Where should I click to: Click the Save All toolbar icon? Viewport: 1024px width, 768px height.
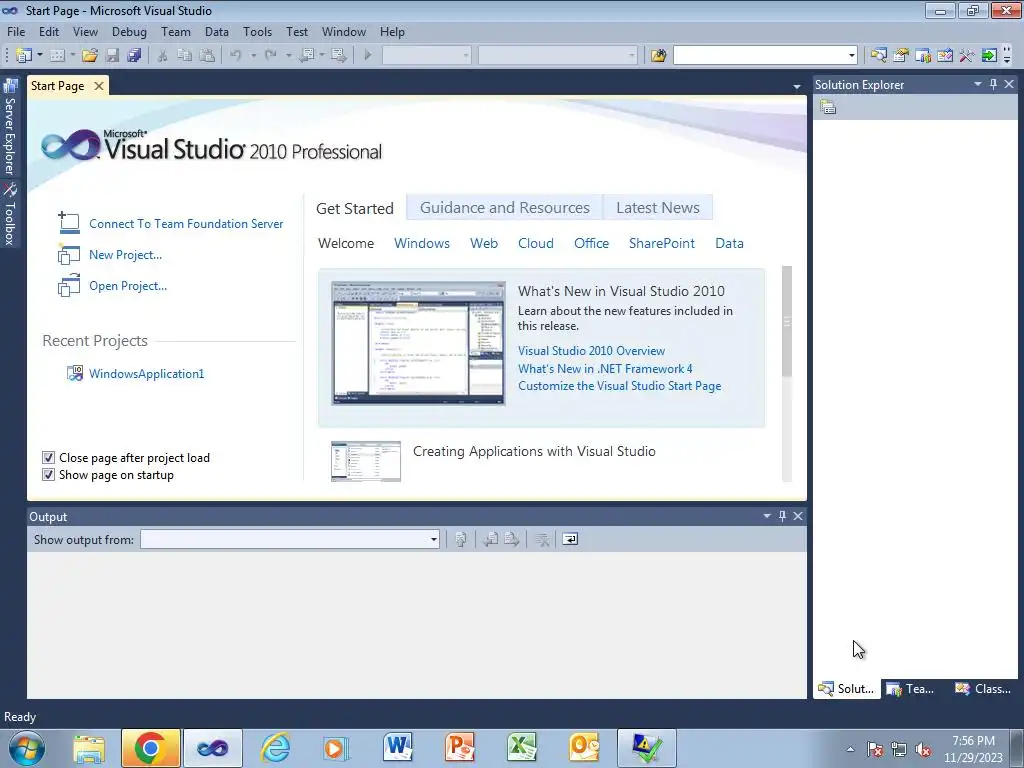pos(135,56)
